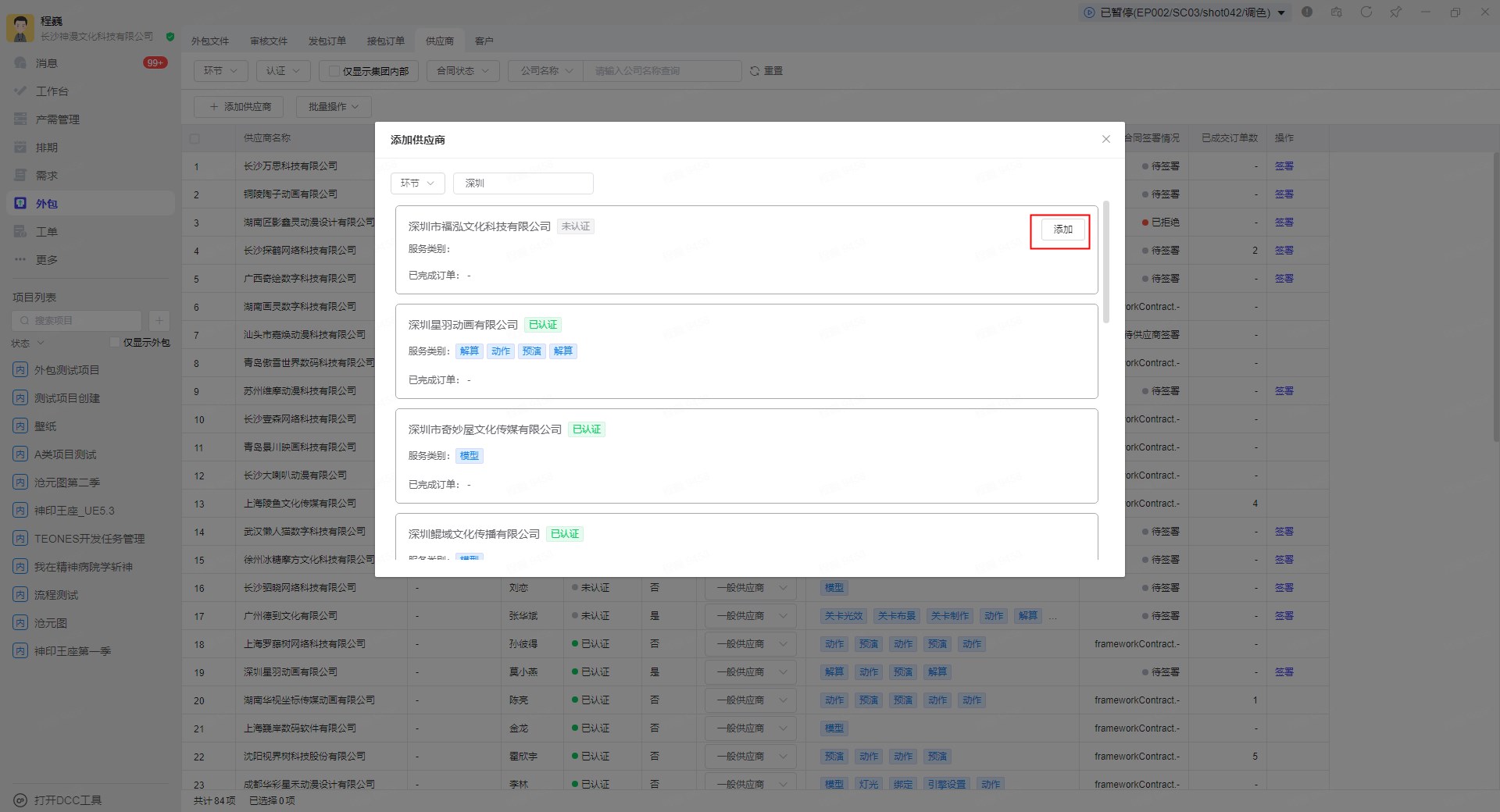1500x812 pixels.
Task: Switch to the 客户 tab
Action: 484,41
